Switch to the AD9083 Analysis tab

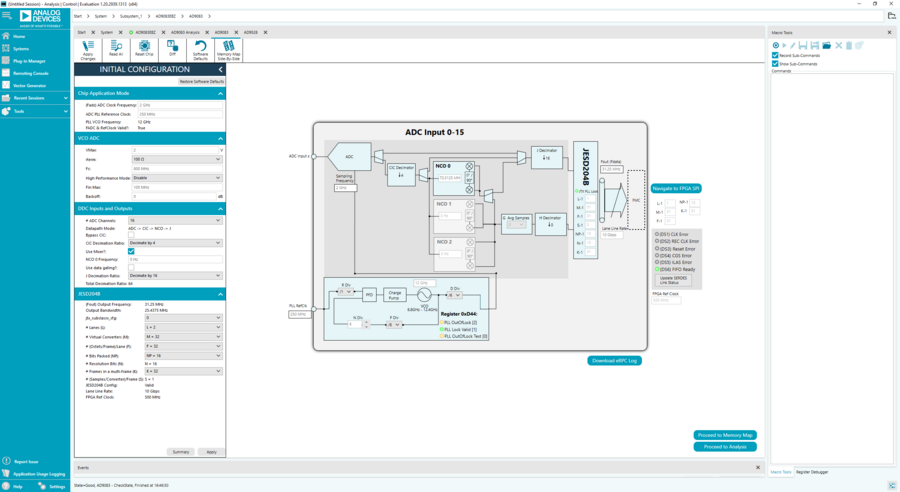185,32
